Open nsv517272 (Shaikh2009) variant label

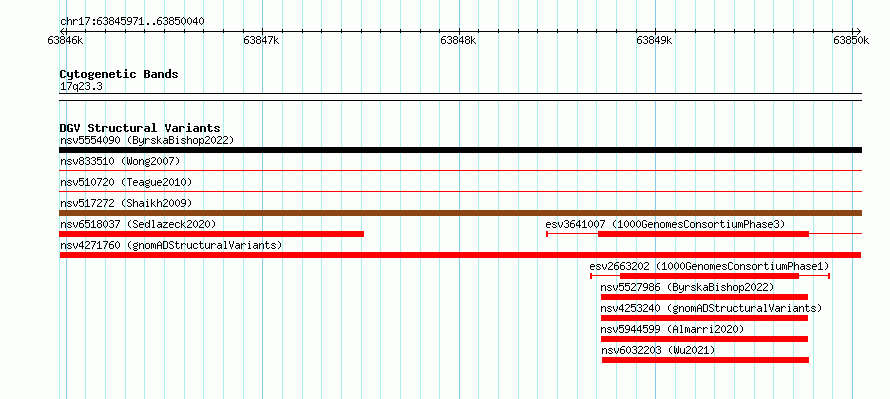(126, 203)
